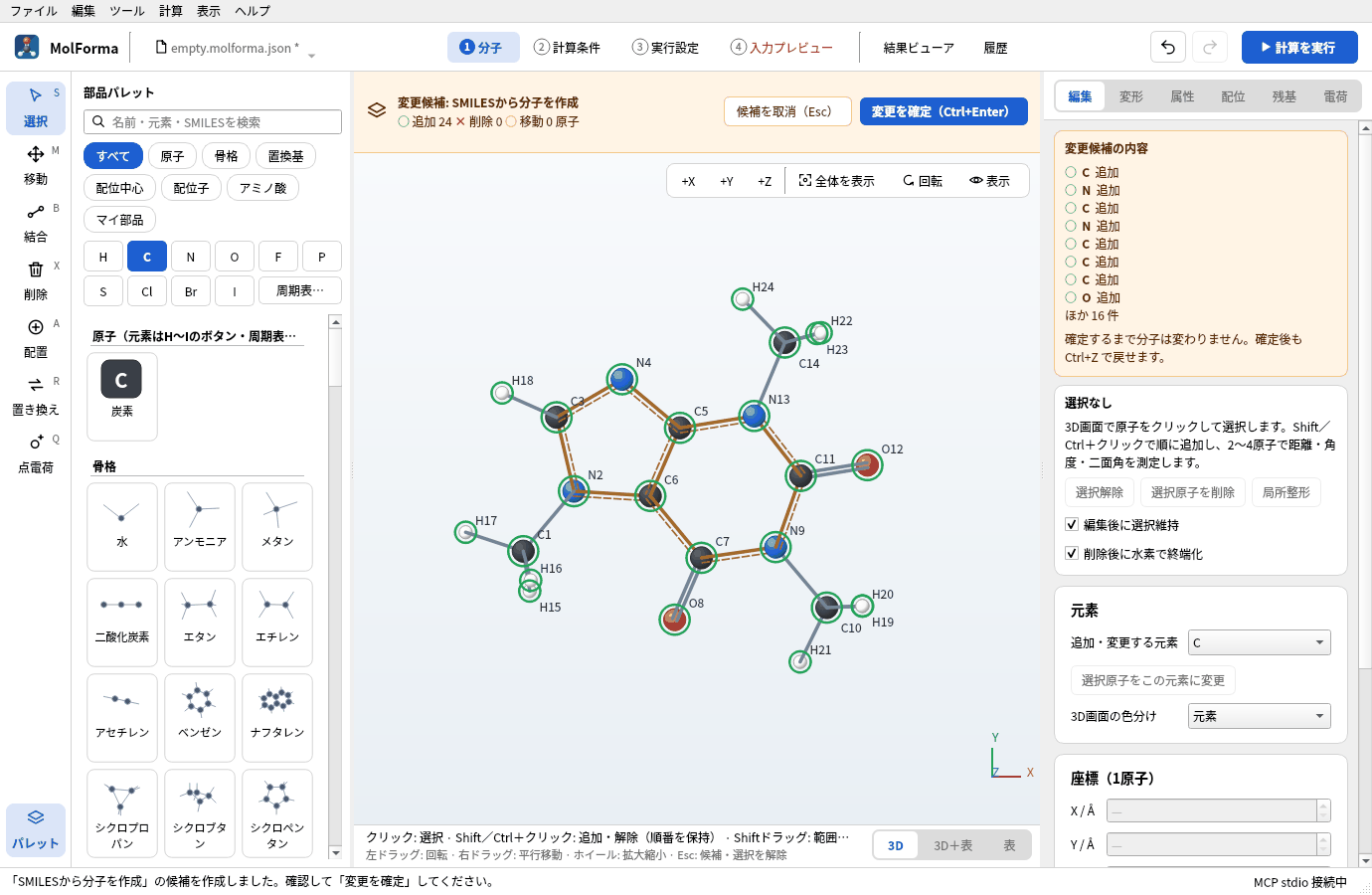1372x895 pixels.
Task: Select the 選択 pointer tool in sidebar
Action: tap(36, 107)
